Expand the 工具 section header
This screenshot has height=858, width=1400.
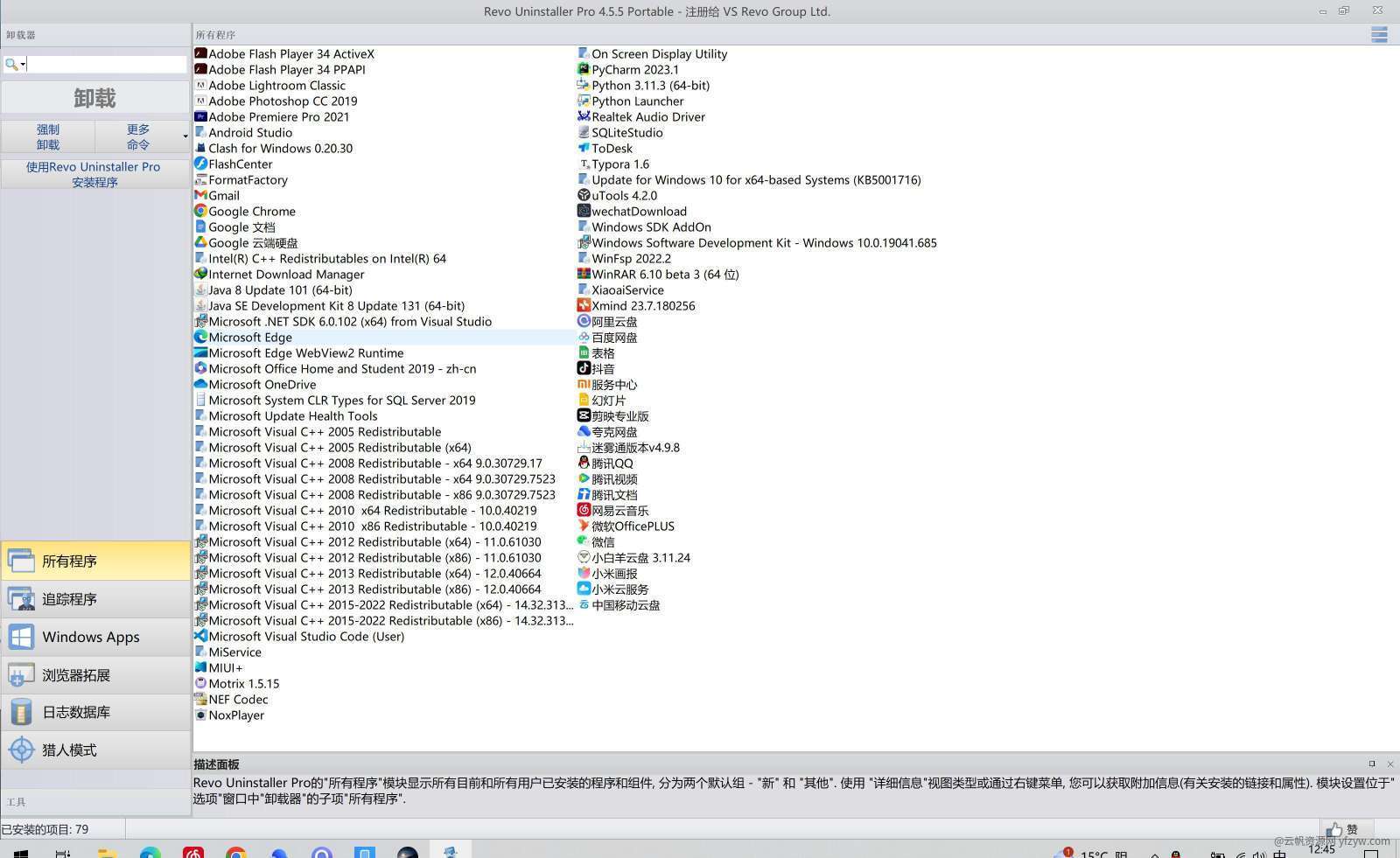pyautogui.click(x=95, y=801)
